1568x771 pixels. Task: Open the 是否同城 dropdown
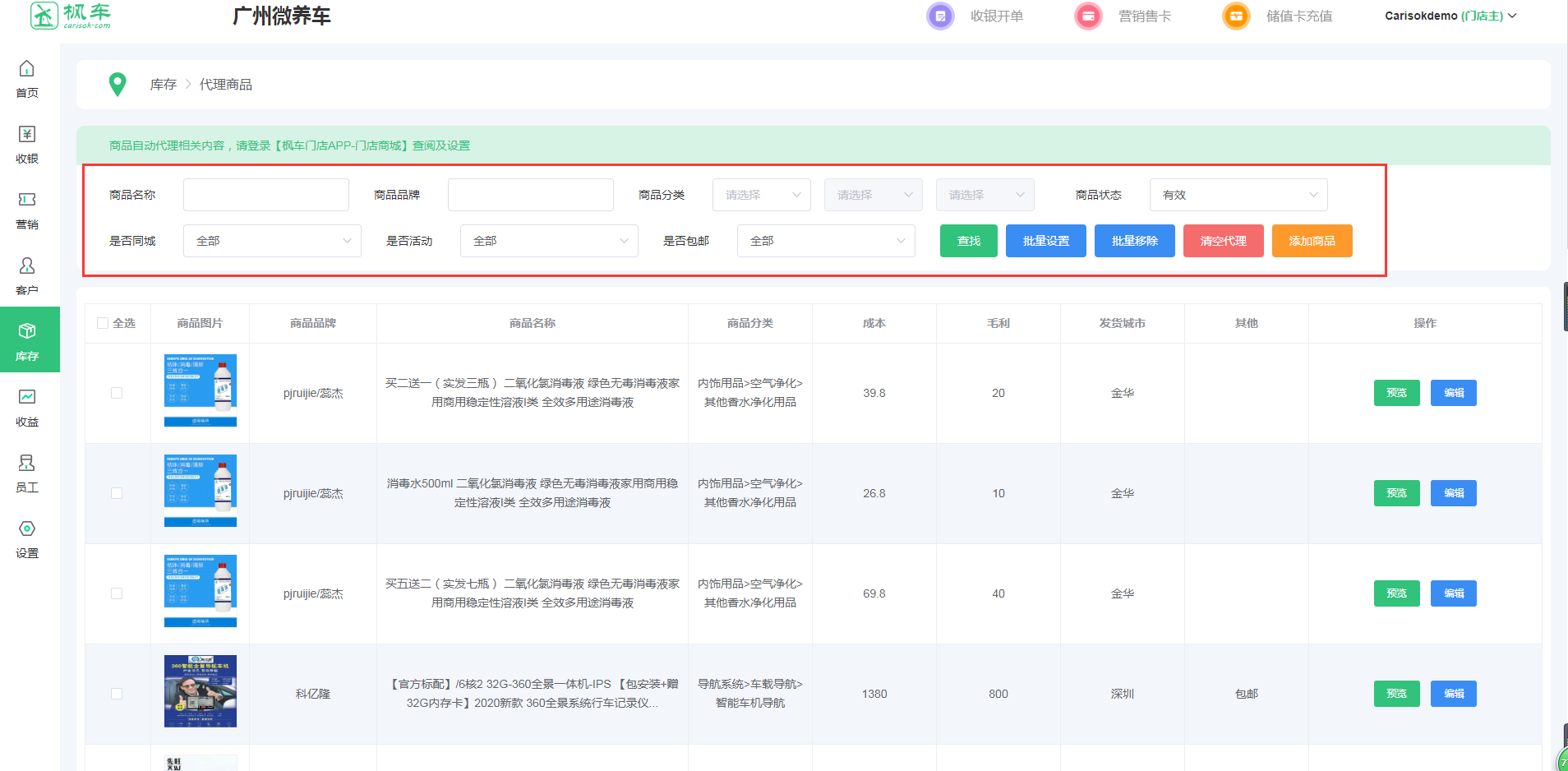tap(272, 241)
